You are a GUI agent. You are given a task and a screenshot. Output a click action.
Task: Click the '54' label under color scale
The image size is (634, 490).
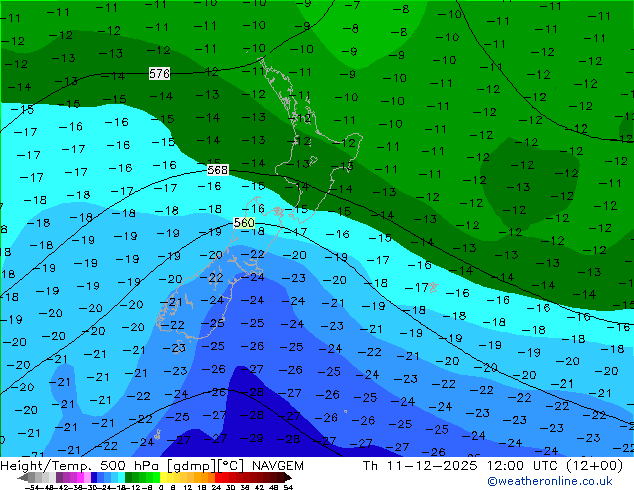click(288, 487)
